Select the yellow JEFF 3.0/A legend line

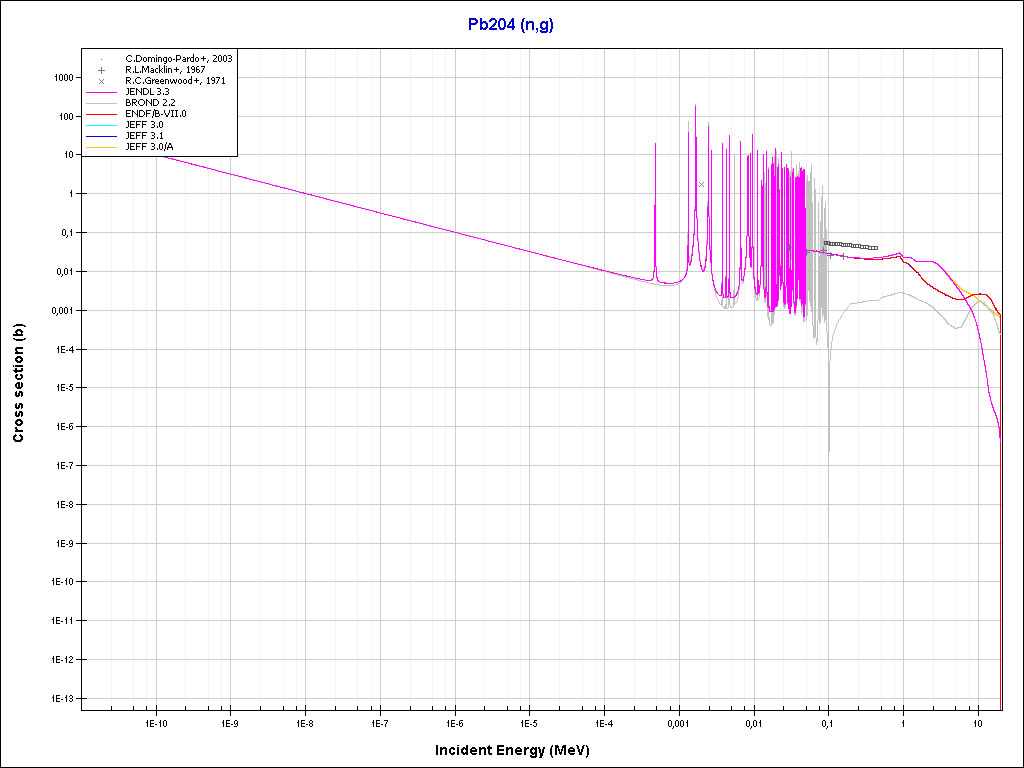point(102,147)
